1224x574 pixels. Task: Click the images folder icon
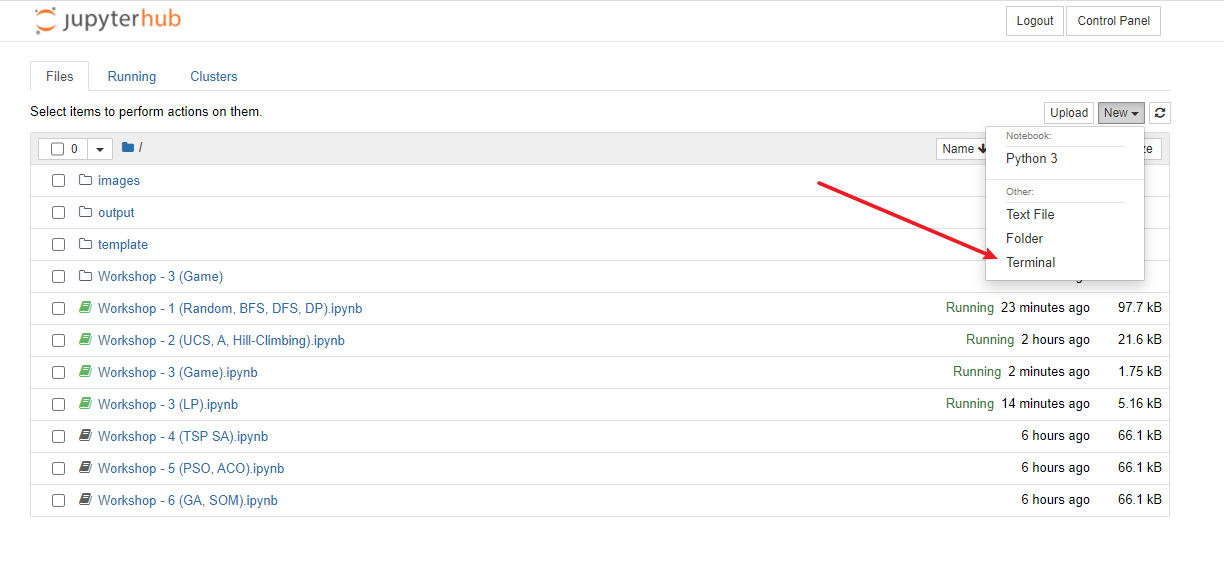pyautogui.click(x=85, y=181)
